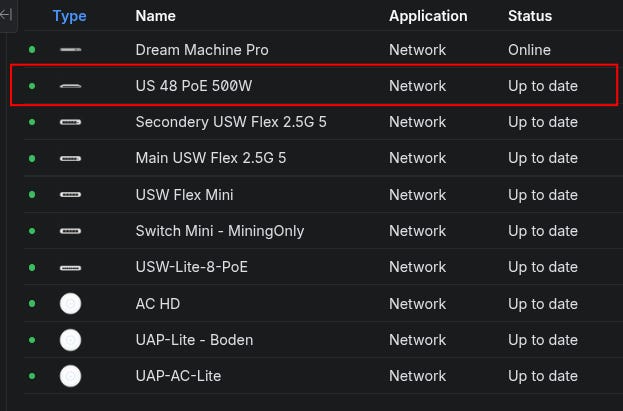The height and width of the screenshot is (411, 623).
Task: Click green status dot for Secondery USW Flex
Action: (32, 122)
